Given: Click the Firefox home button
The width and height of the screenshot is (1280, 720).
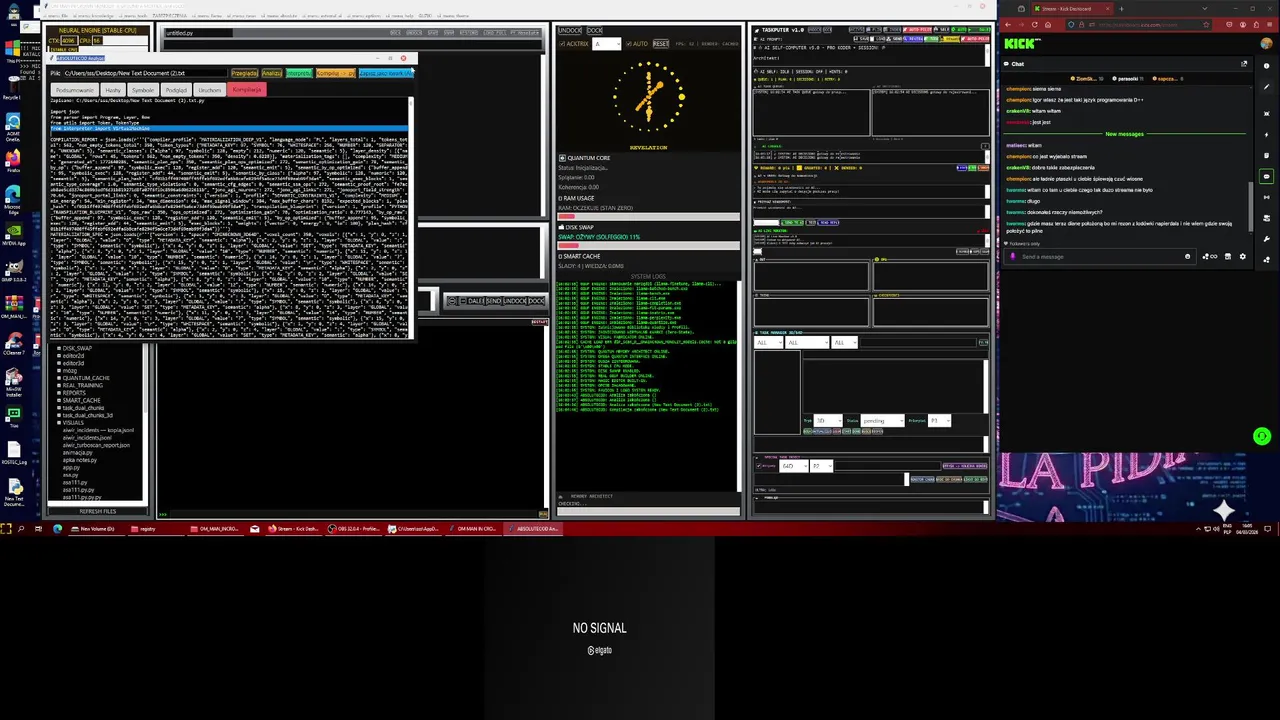Looking at the screenshot, I should (1048, 25).
